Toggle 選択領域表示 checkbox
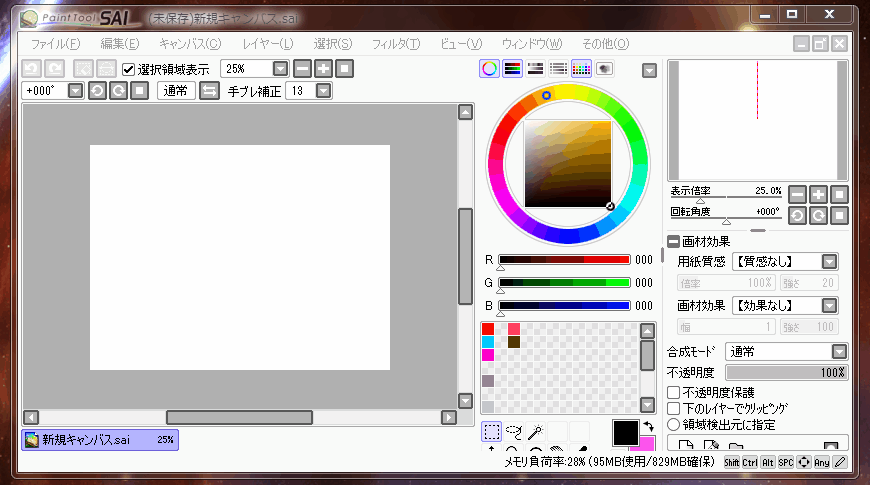 click(128, 69)
